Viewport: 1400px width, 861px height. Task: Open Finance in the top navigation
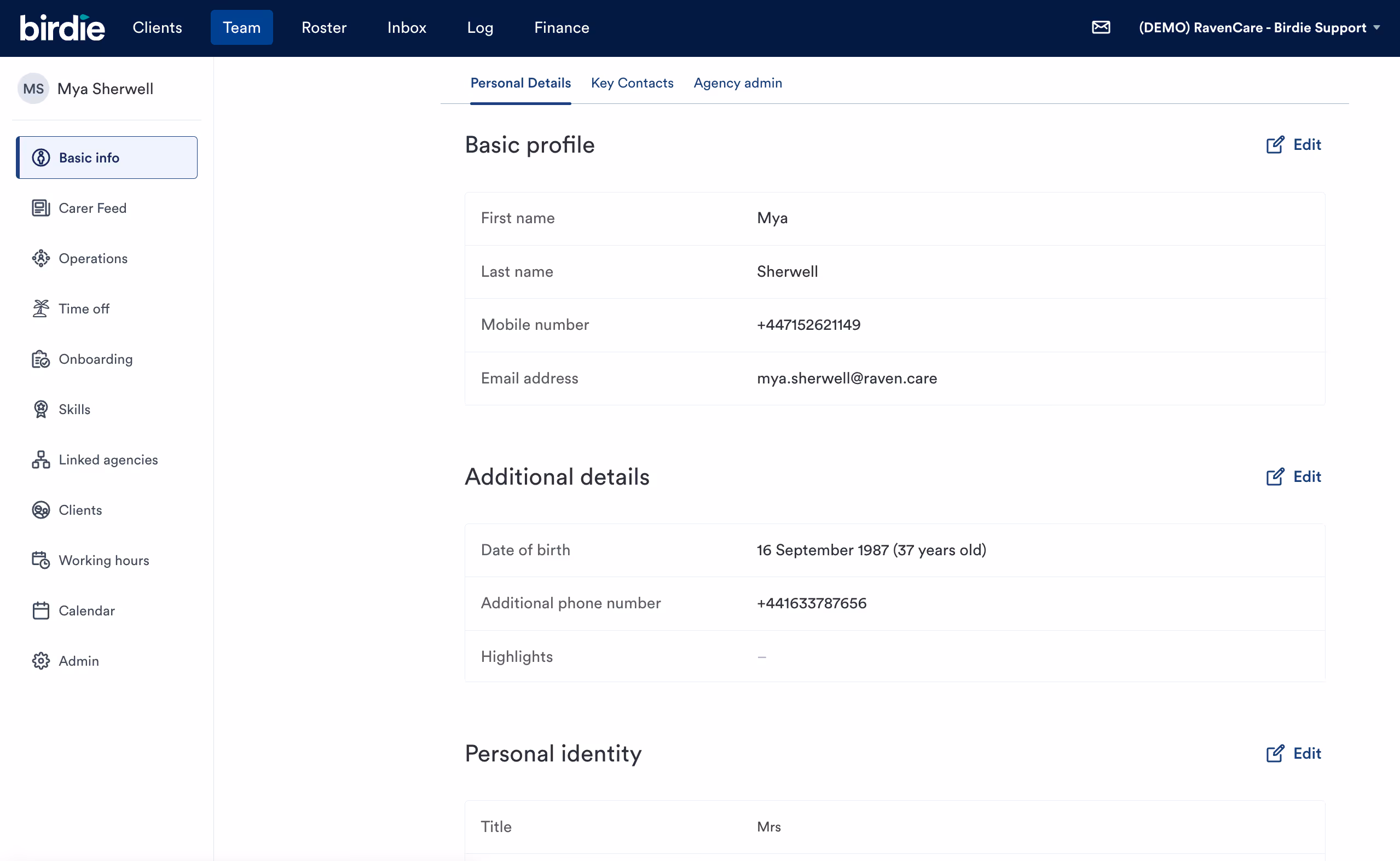pyautogui.click(x=561, y=27)
